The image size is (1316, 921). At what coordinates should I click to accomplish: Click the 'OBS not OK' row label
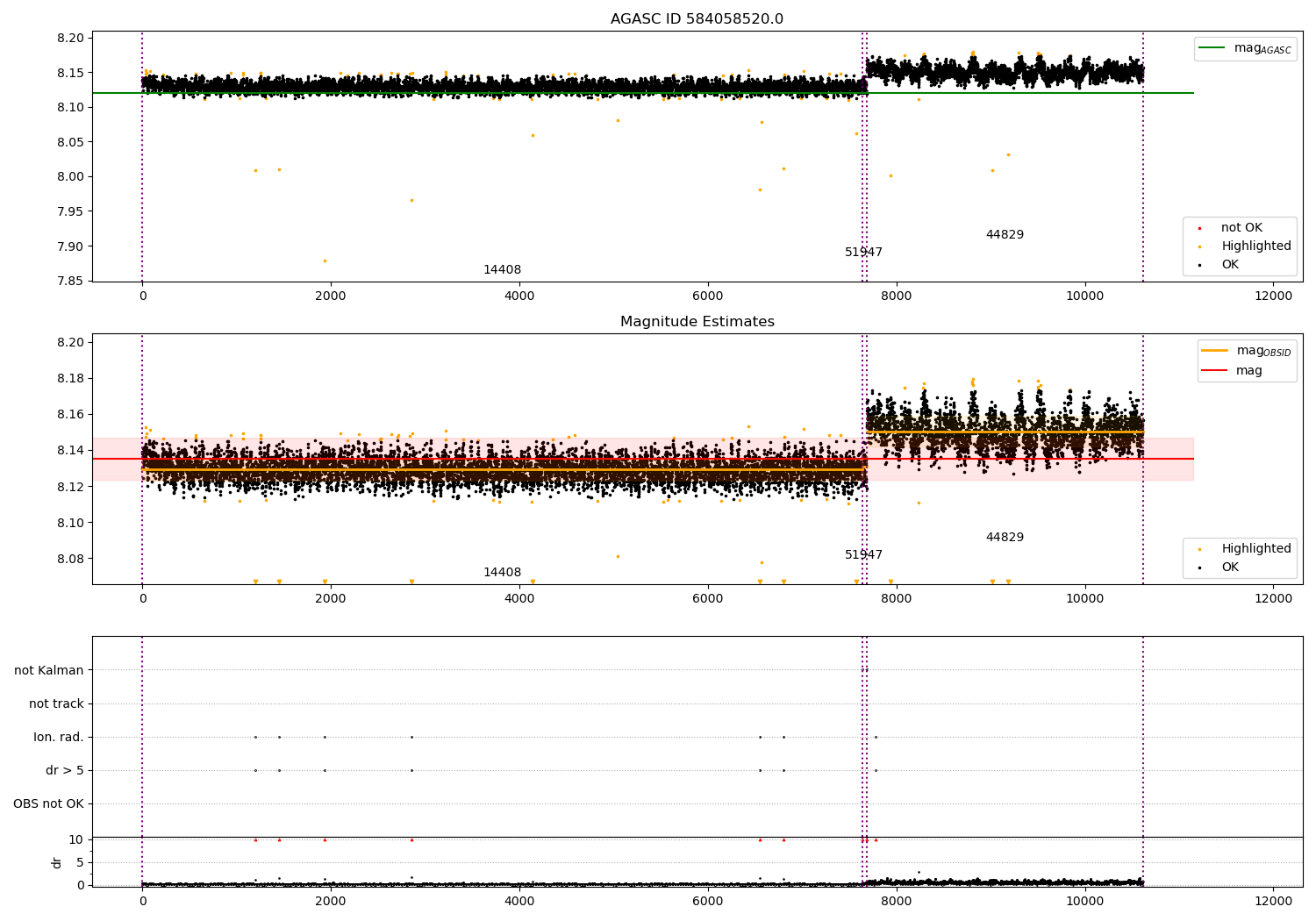point(49,803)
